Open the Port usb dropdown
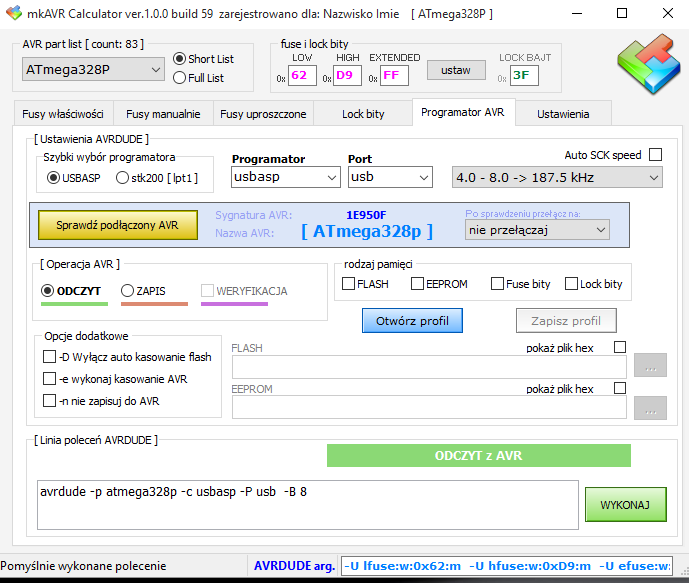The image size is (689, 583). coord(390,177)
